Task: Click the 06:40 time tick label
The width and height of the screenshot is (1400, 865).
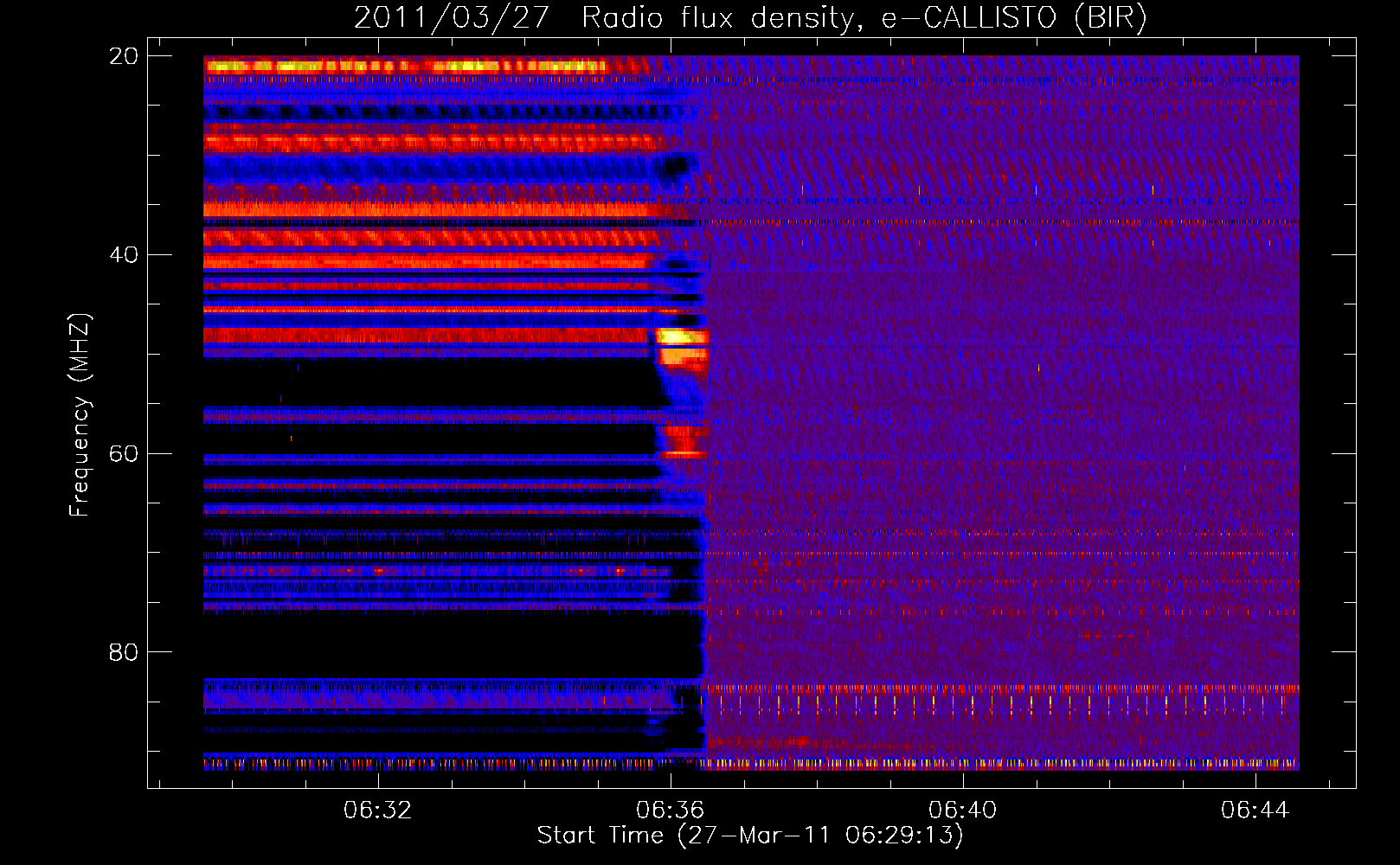Action: [x=963, y=810]
